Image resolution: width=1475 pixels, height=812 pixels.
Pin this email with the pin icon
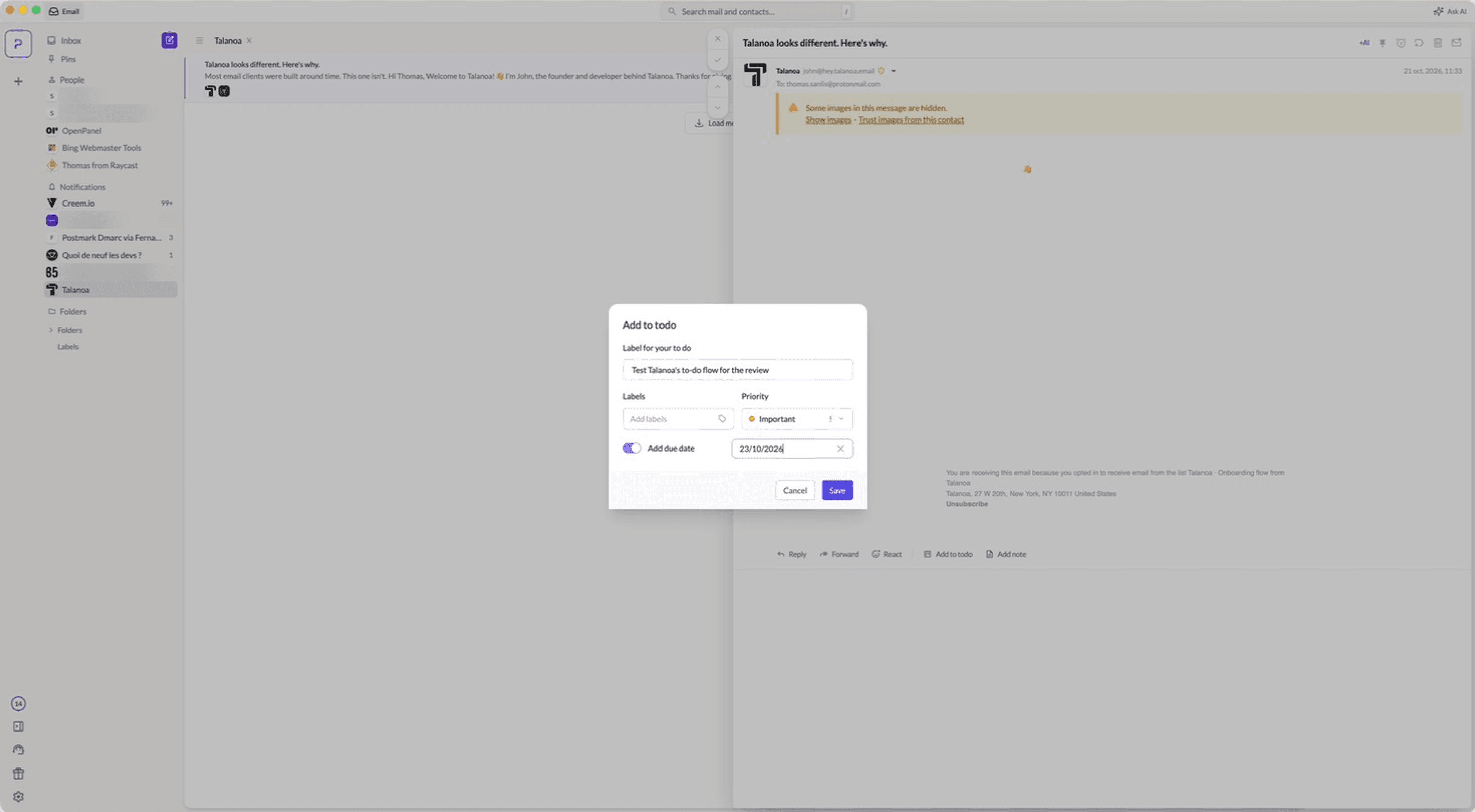[x=1382, y=43]
